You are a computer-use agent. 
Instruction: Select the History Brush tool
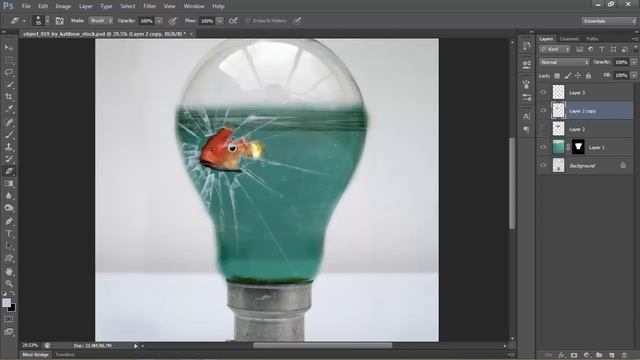tap(9, 159)
